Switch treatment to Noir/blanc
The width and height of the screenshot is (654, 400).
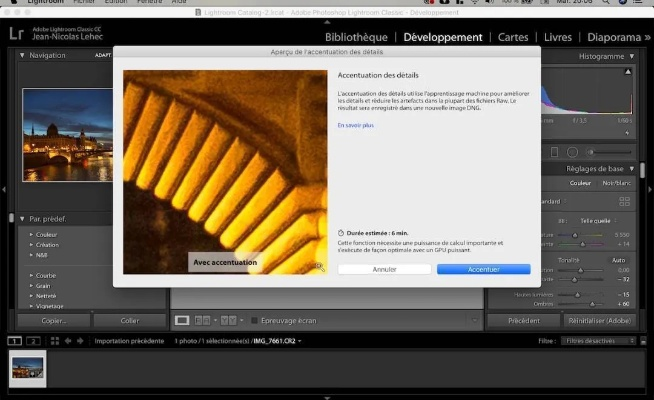(x=615, y=183)
